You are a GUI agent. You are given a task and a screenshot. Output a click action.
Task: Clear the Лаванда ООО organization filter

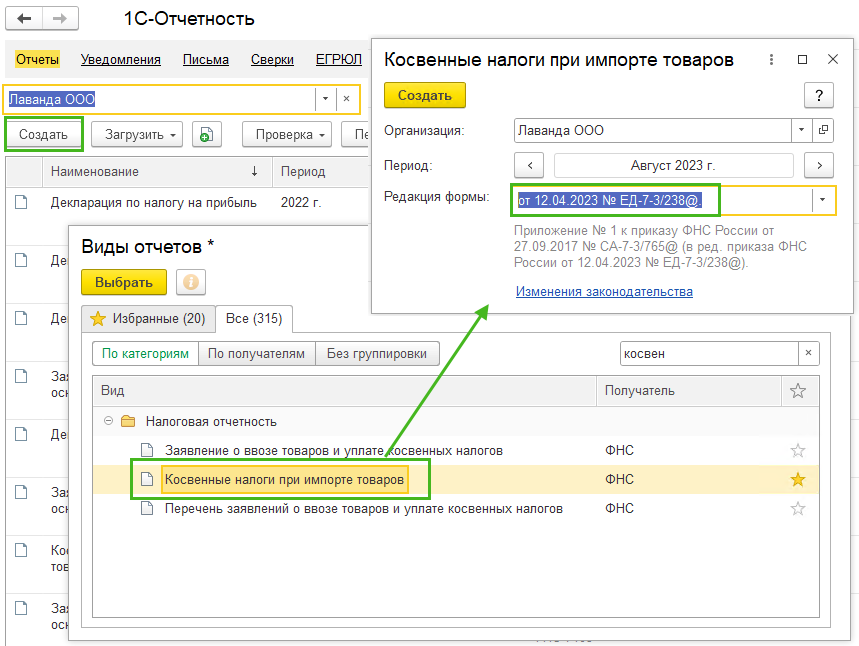coord(346,99)
